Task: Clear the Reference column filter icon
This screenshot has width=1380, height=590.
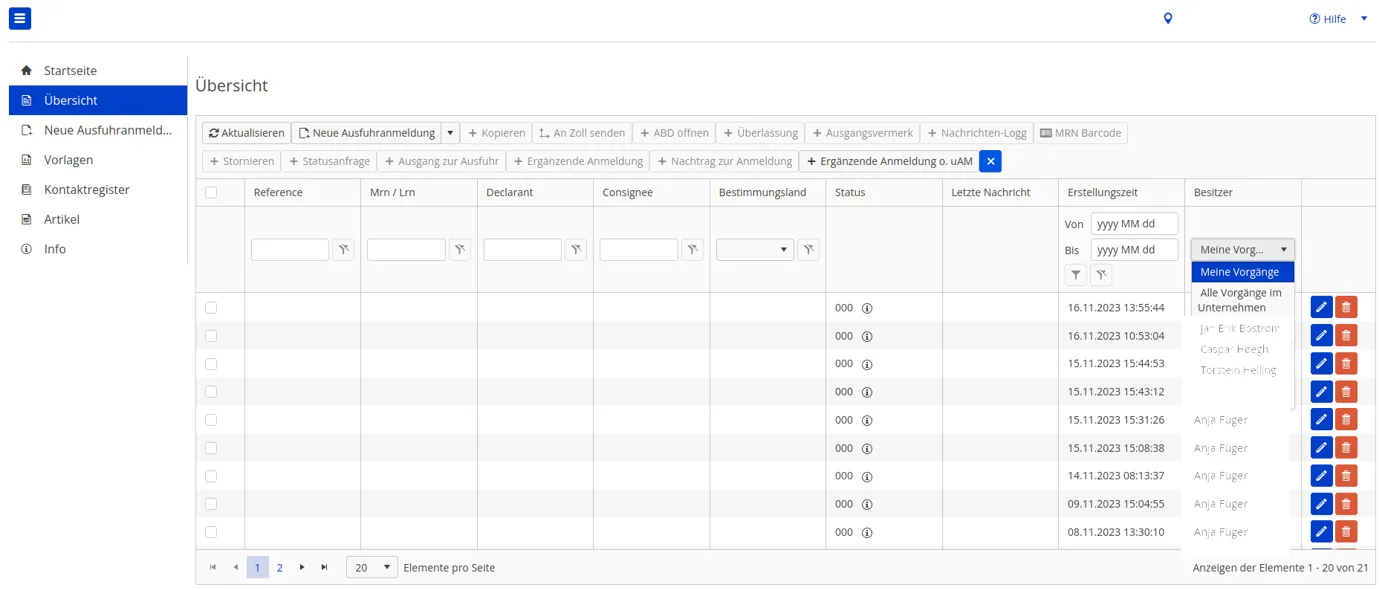Action: tap(343, 250)
